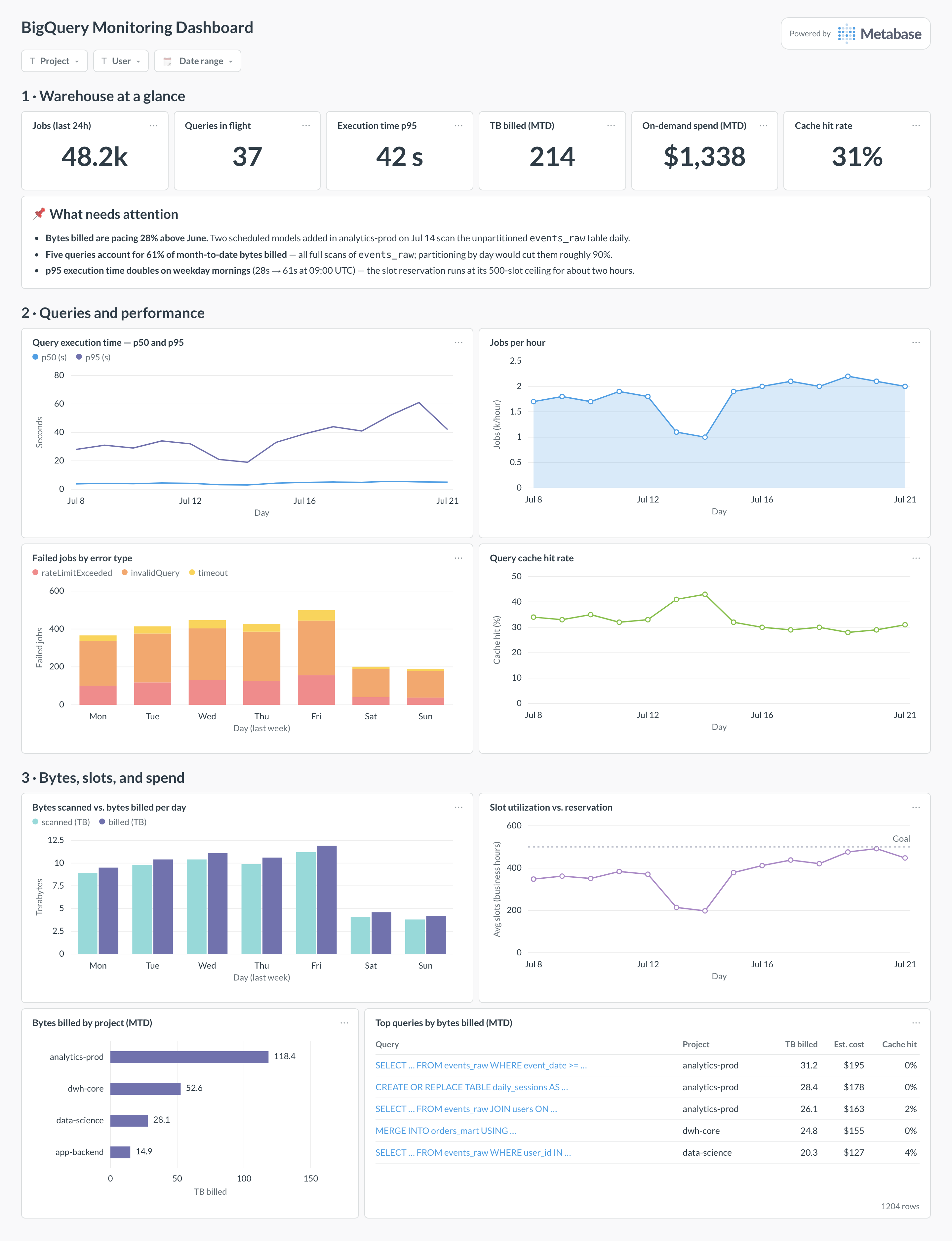This screenshot has height=1241, width=952.
Task: Open Query execution time chart menu
Action: 458,343
